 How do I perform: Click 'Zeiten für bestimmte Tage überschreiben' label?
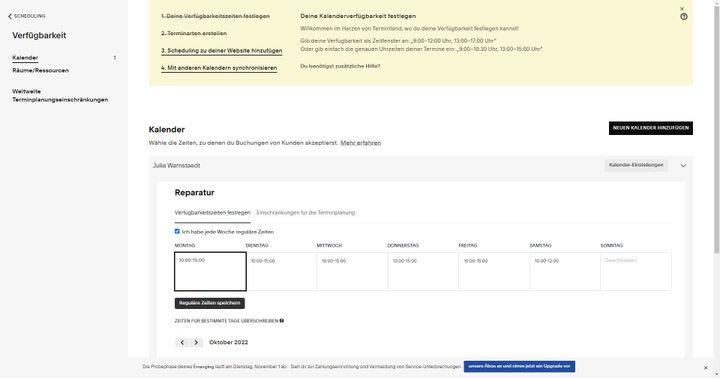(226, 321)
